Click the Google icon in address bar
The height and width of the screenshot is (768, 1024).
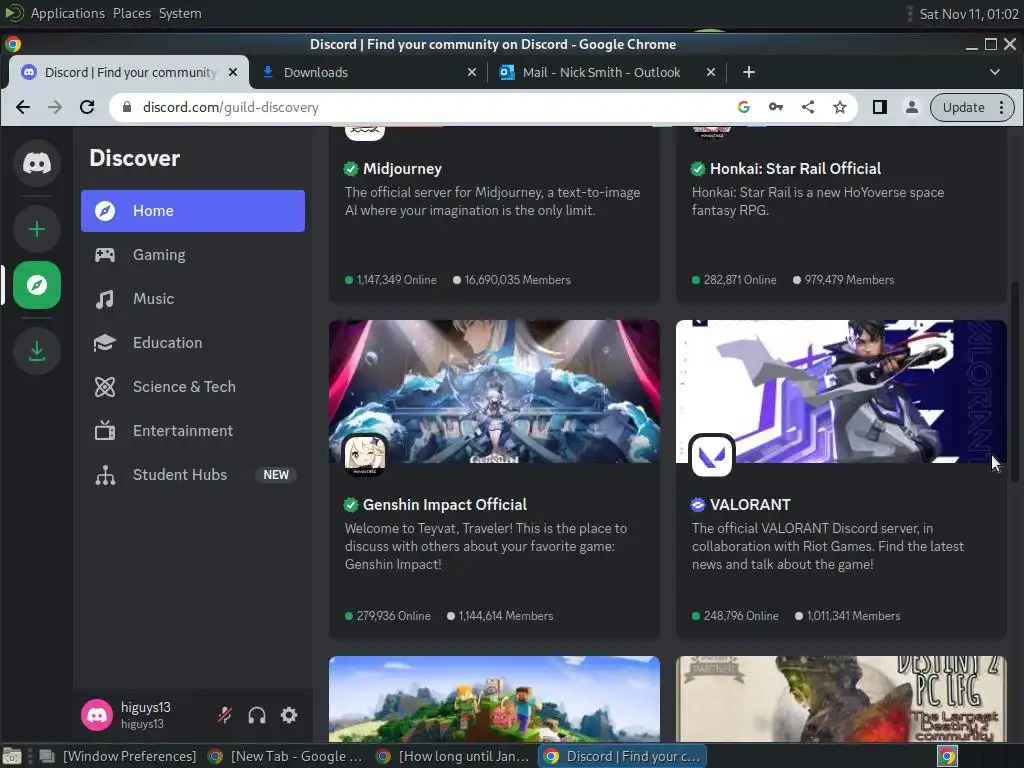(743, 107)
